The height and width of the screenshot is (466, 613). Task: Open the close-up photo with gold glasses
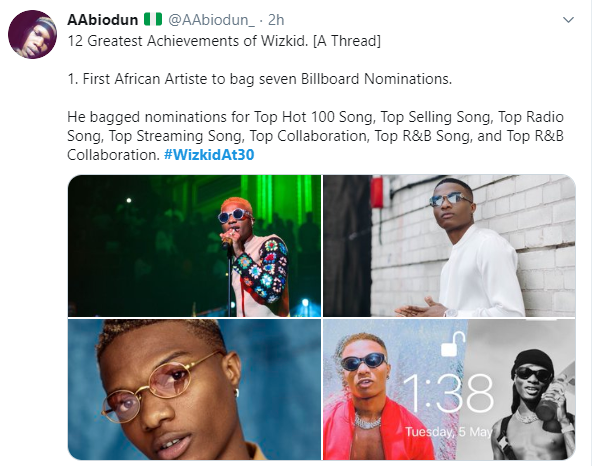194,389
